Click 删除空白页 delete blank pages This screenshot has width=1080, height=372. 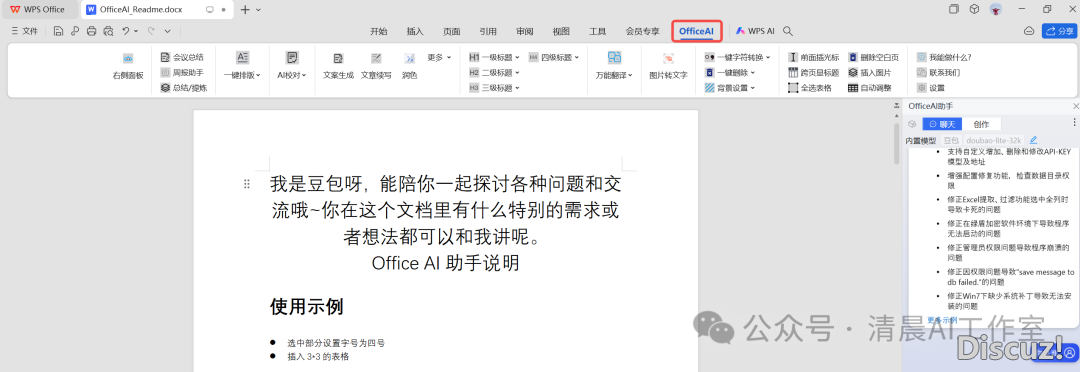pyautogui.click(x=873, y=57)
